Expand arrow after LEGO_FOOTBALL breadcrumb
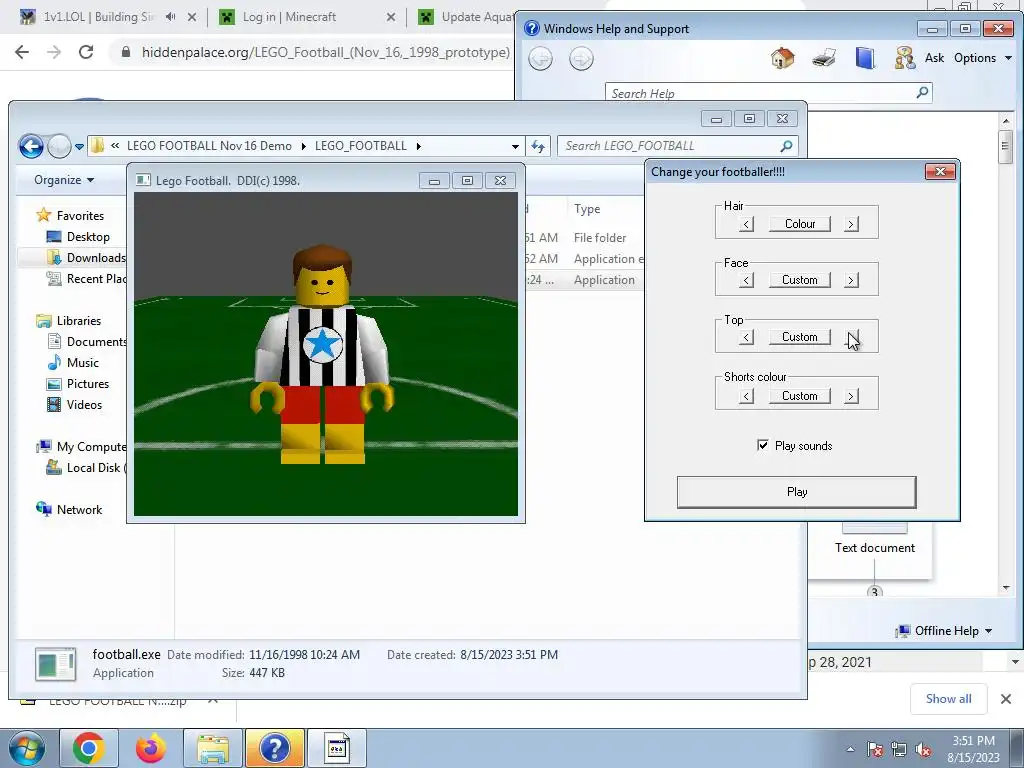Image resolution: width=1024 pixels, height=768 pixels. (419, 146)
